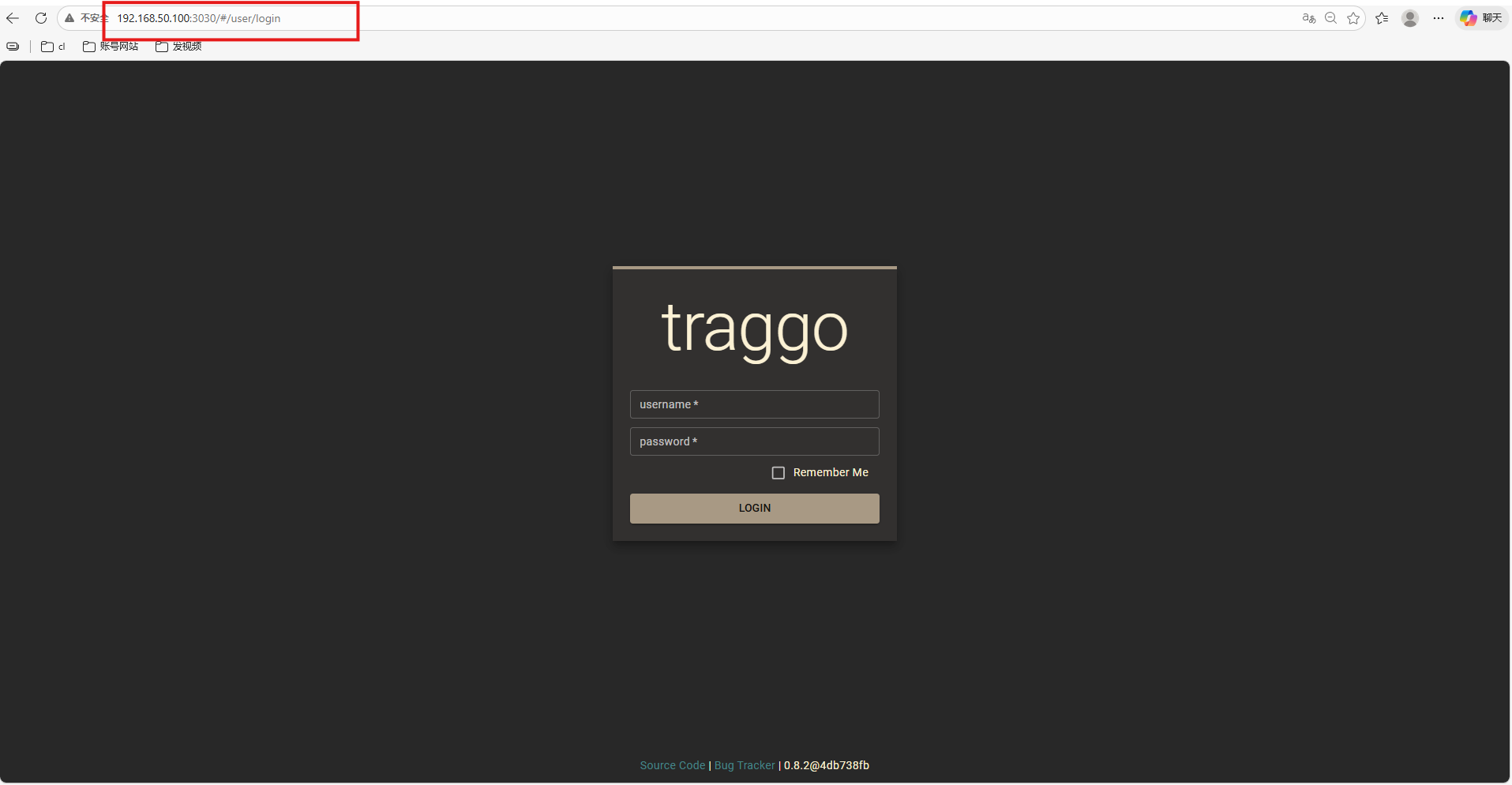Open the Bug Tracker link

click(x=745, y=765)
